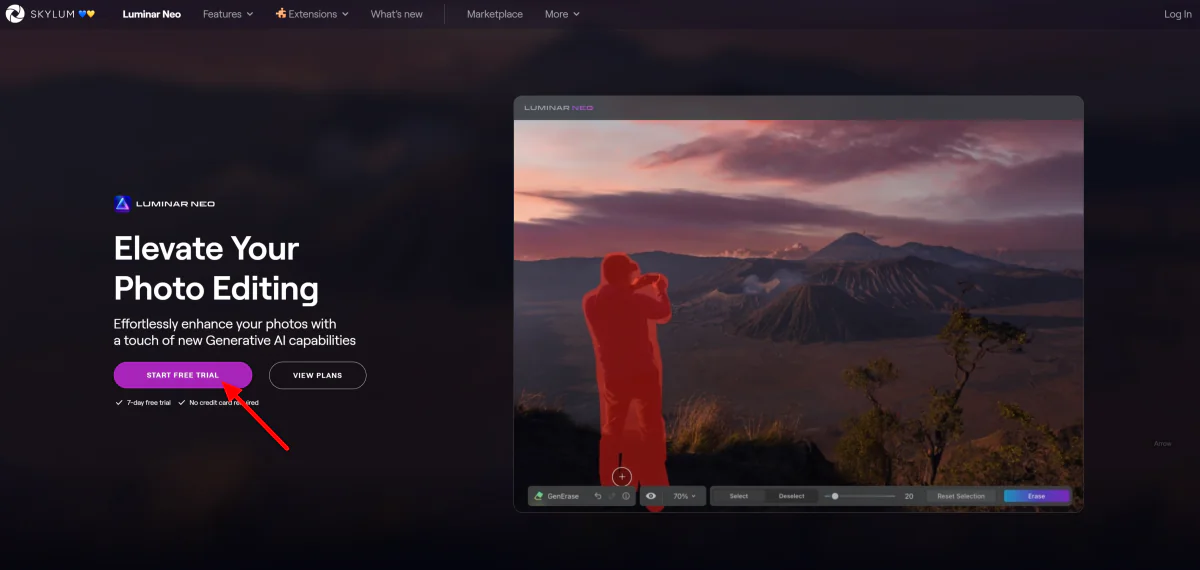Expand the Extensions dropdown menu
1200x570 pixels.
(312, 14)
